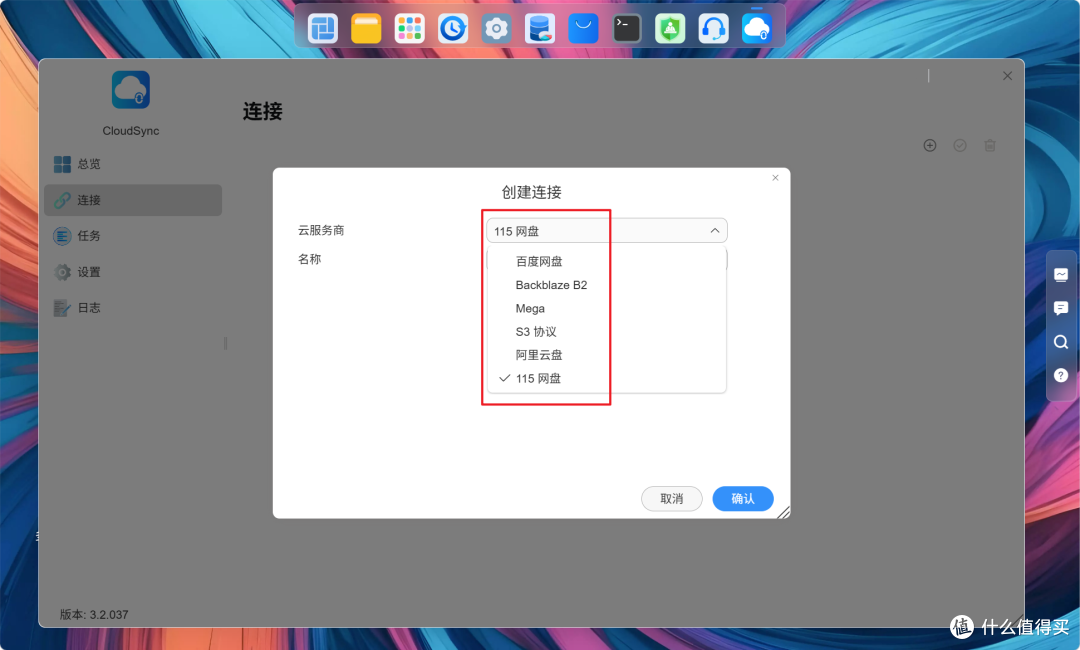Open 日志 logs in sidebar

pos(133,308)
